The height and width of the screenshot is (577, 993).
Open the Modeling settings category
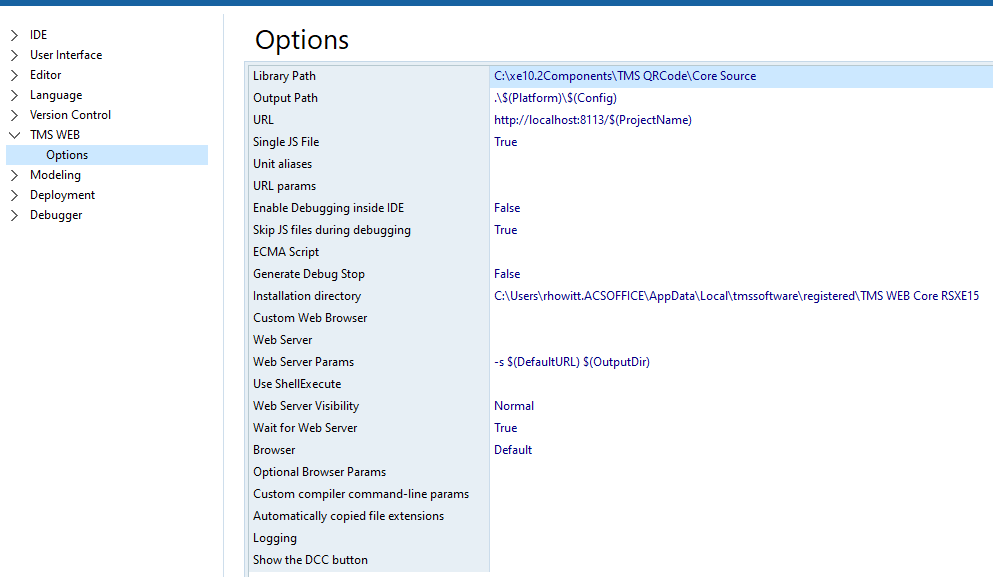click(55, 175)
